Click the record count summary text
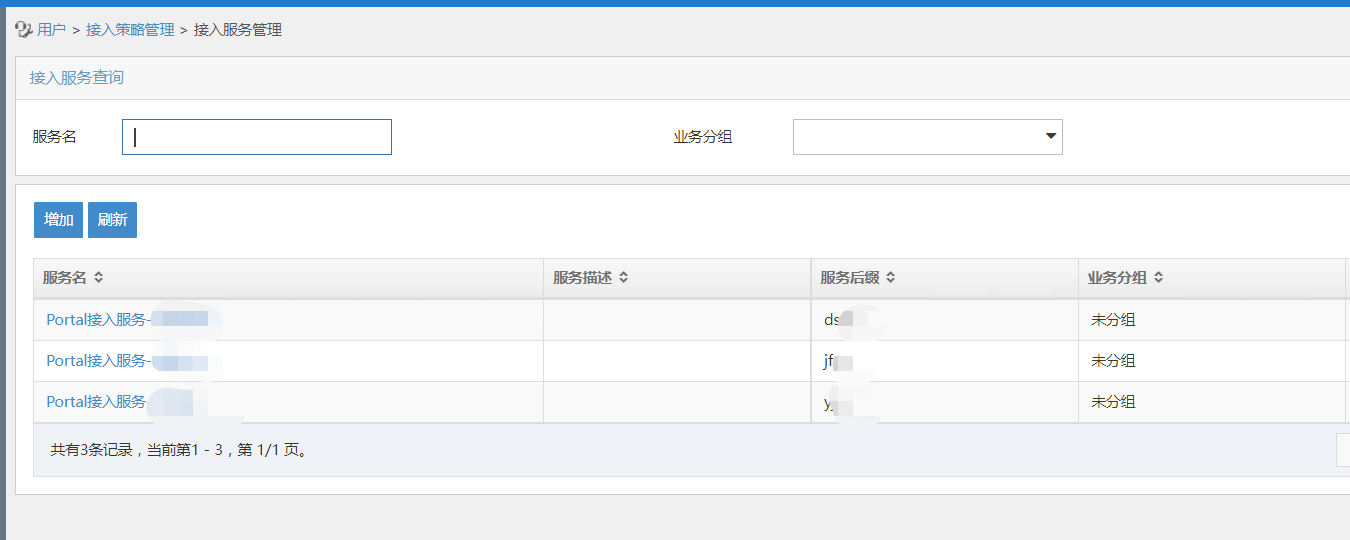 [x=178, y=450]
